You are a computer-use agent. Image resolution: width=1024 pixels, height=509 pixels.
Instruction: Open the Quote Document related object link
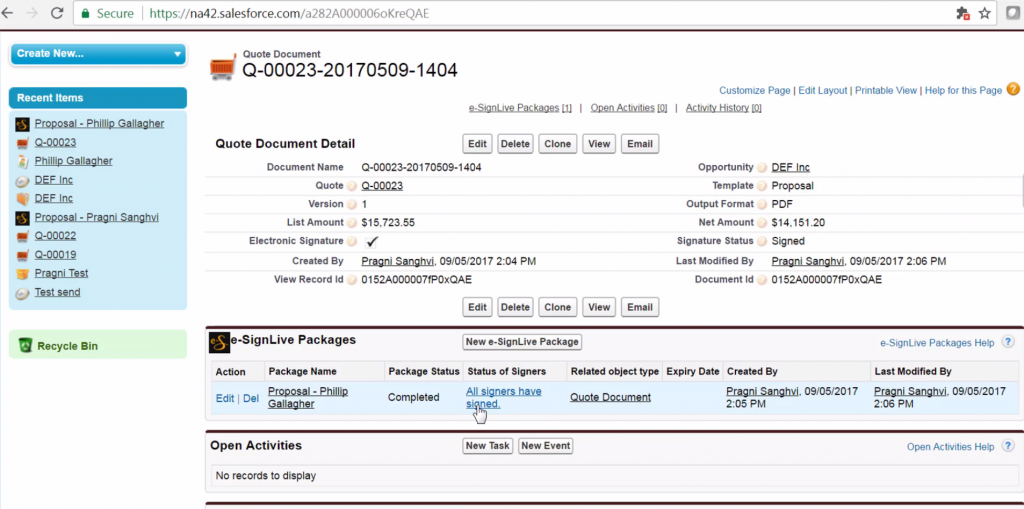(x=610, y=397)
